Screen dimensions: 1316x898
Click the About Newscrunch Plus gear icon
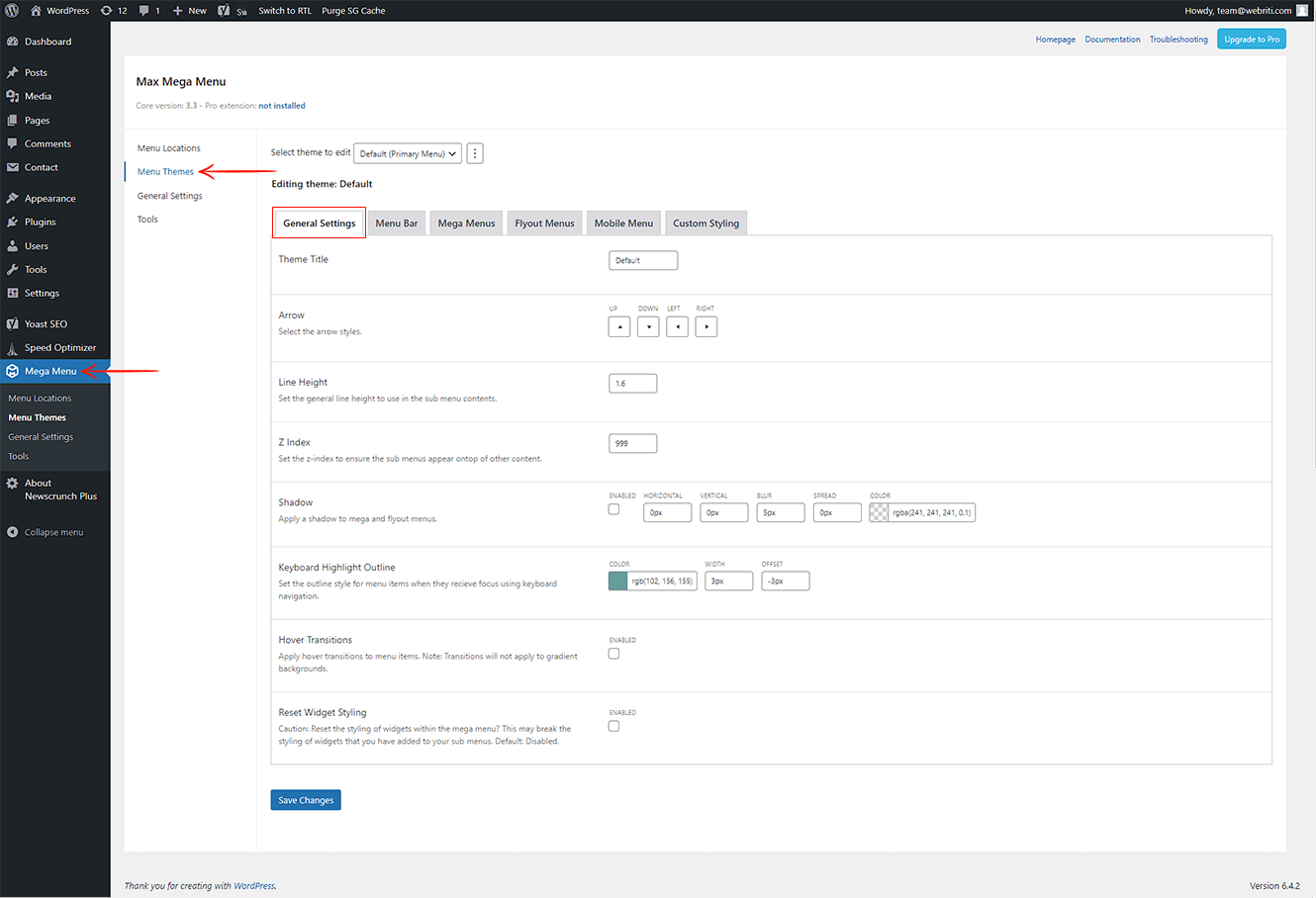13,483
